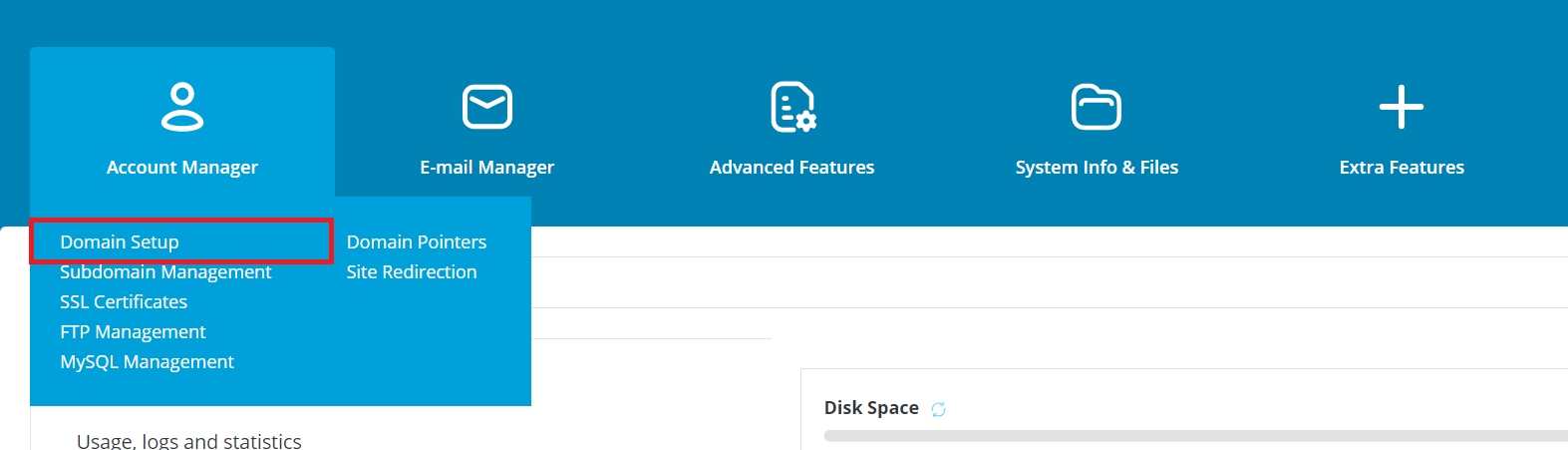
Task: Expand the Advanced Features text label
Action: click(x=792, y=168)
